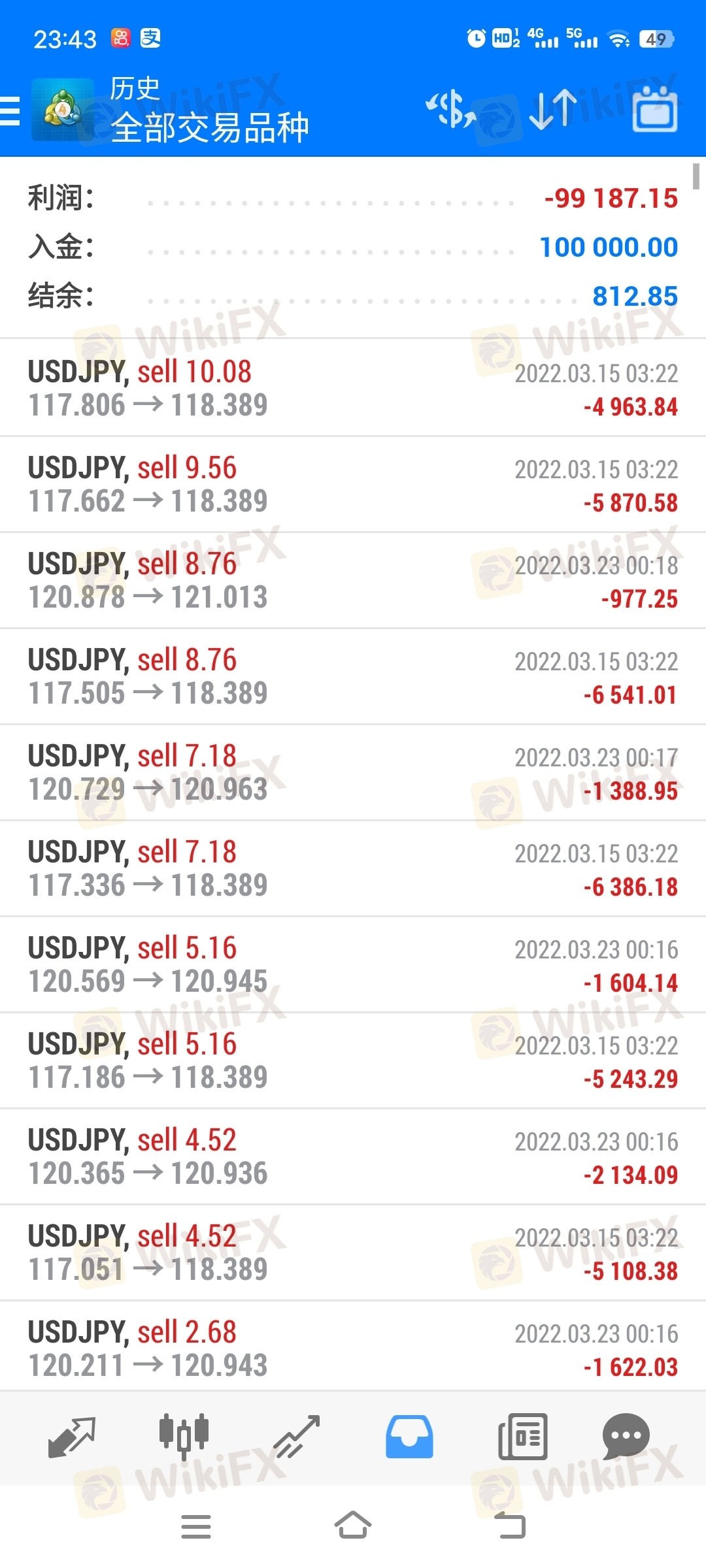
Task: Open the Trade tab icon
Action: 297,1437
